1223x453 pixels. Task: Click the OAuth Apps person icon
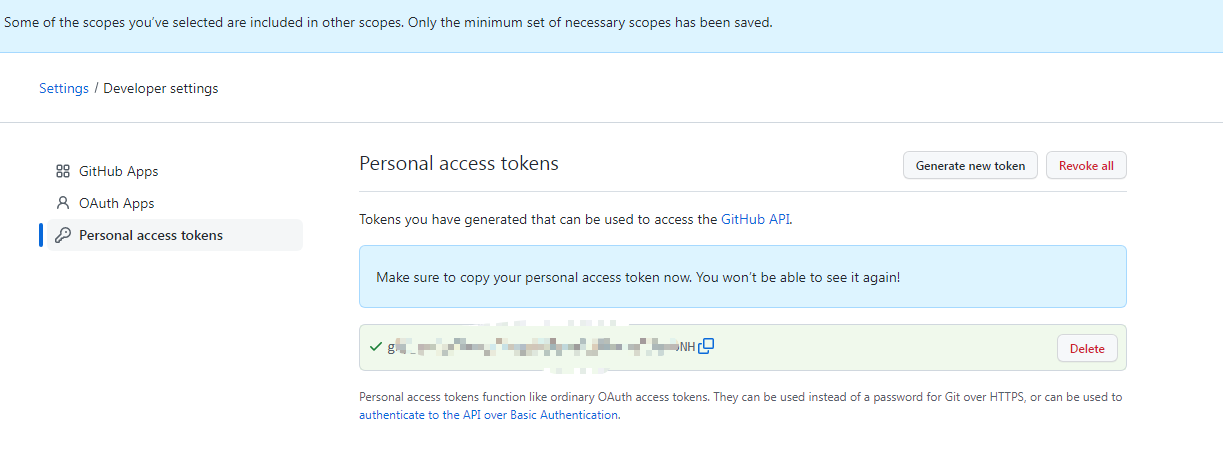pyautogui.click(x=62, y=203)
